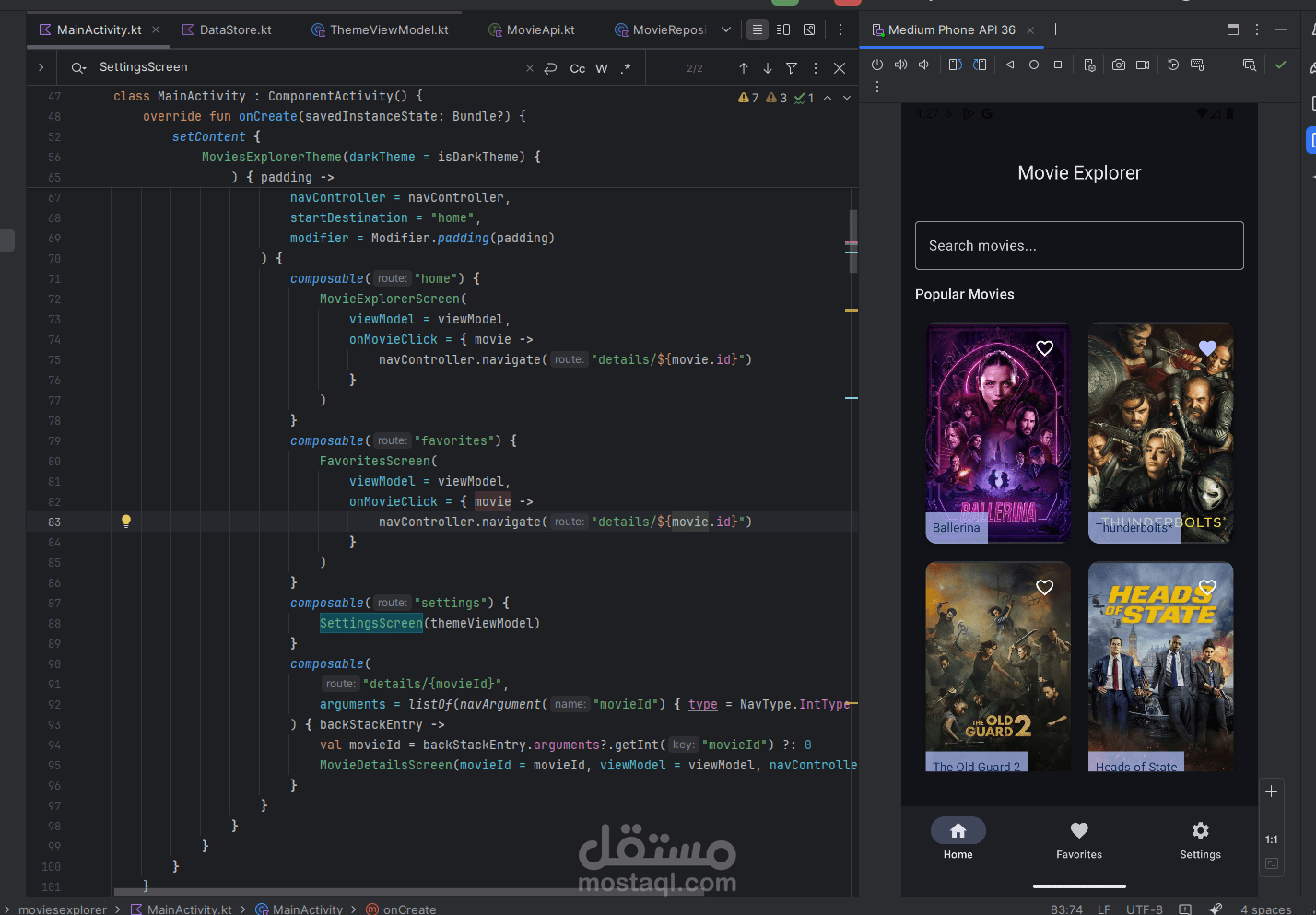Switch to MovieRepository tab
The image size is (1316, 915).
tap(660, 29)
